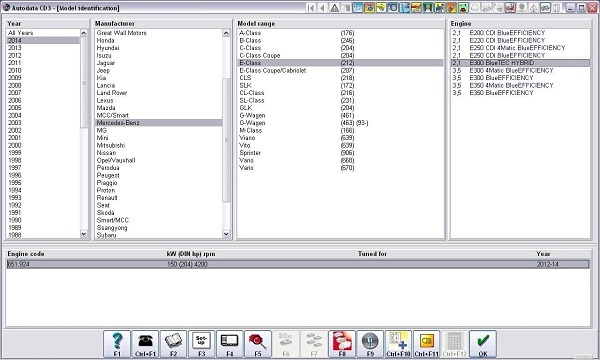The width and height of the screenshot is (600, 360).
Task: Select M-Class (166) model range
Action: [x=341, y=130]
